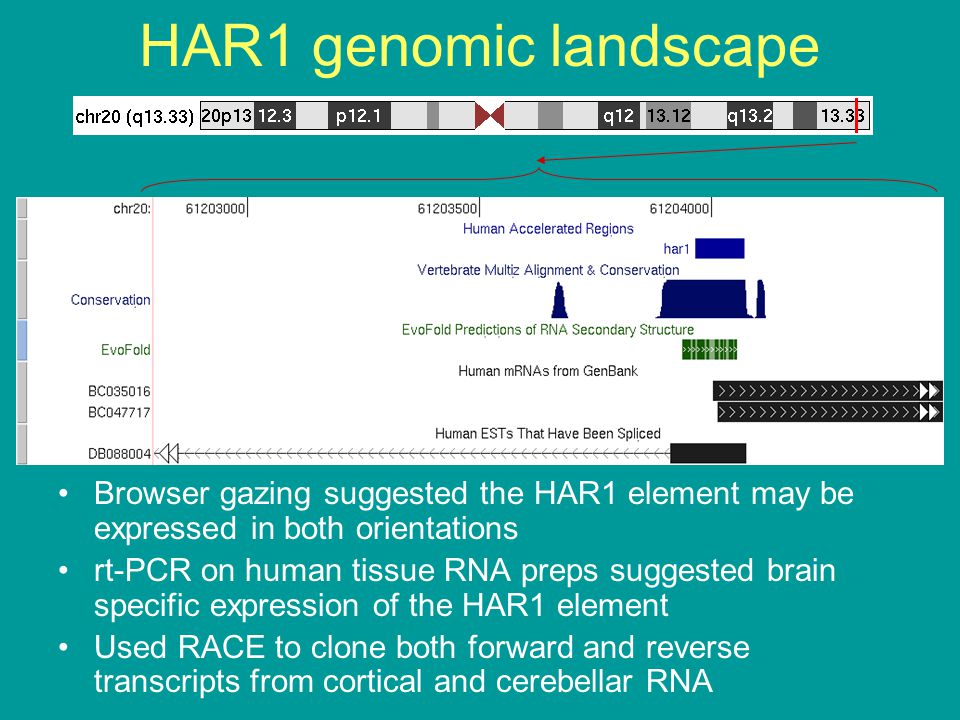
Task: Open Human mRNAs from GenBank track title
Action: pyautogui.click(x=548, y=371)
